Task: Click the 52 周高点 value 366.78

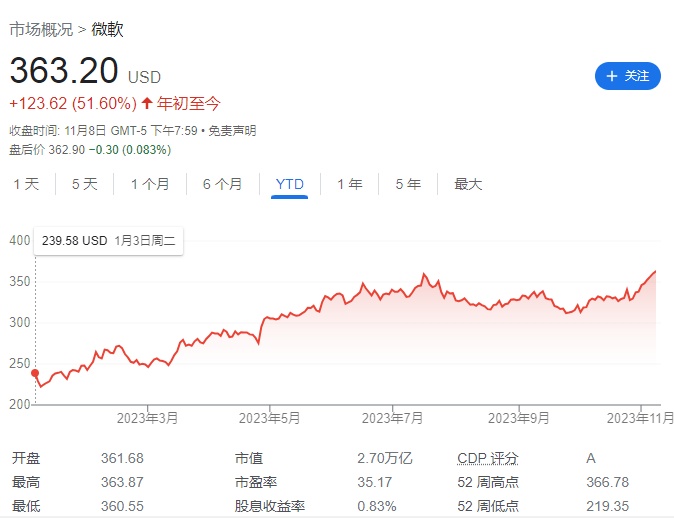Action: coord(607,484)
